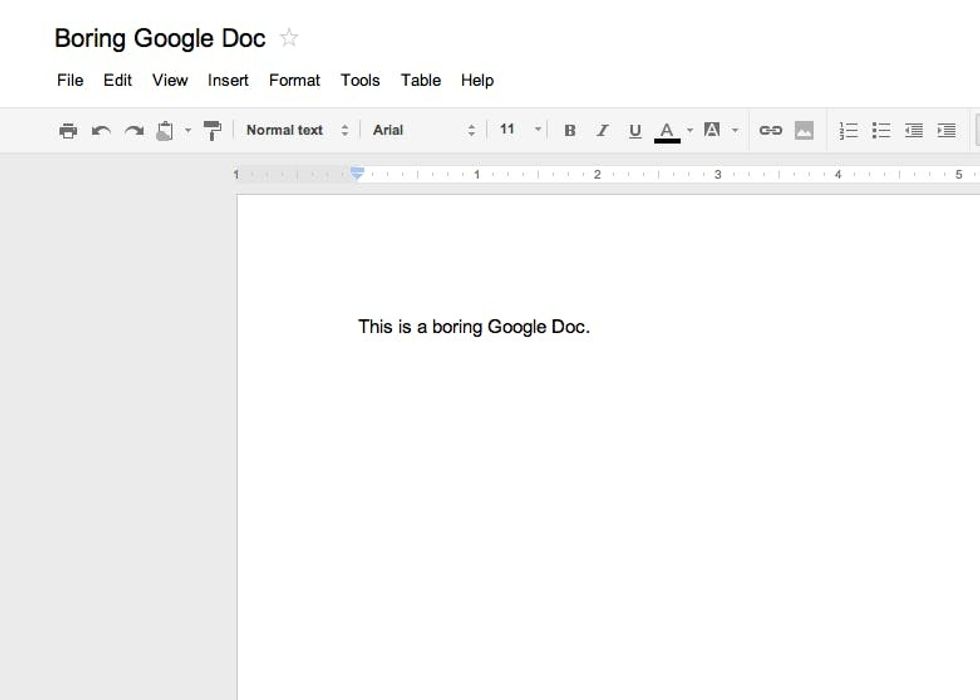The image size is (980, 700).
Task: Open the Format menu
Action: (x=294, y=80)
